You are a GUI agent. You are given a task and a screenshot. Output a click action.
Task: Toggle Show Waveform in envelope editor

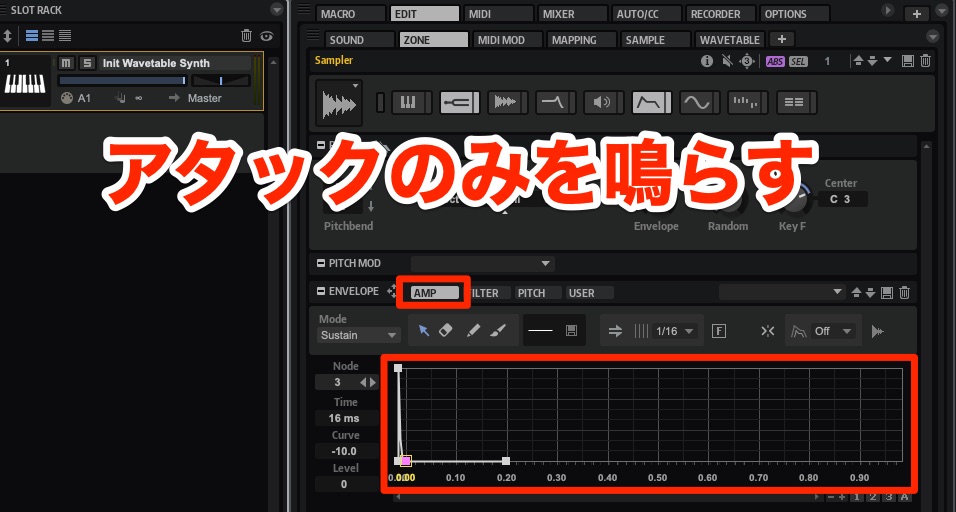pyautogui.click(x=878, y=331)
